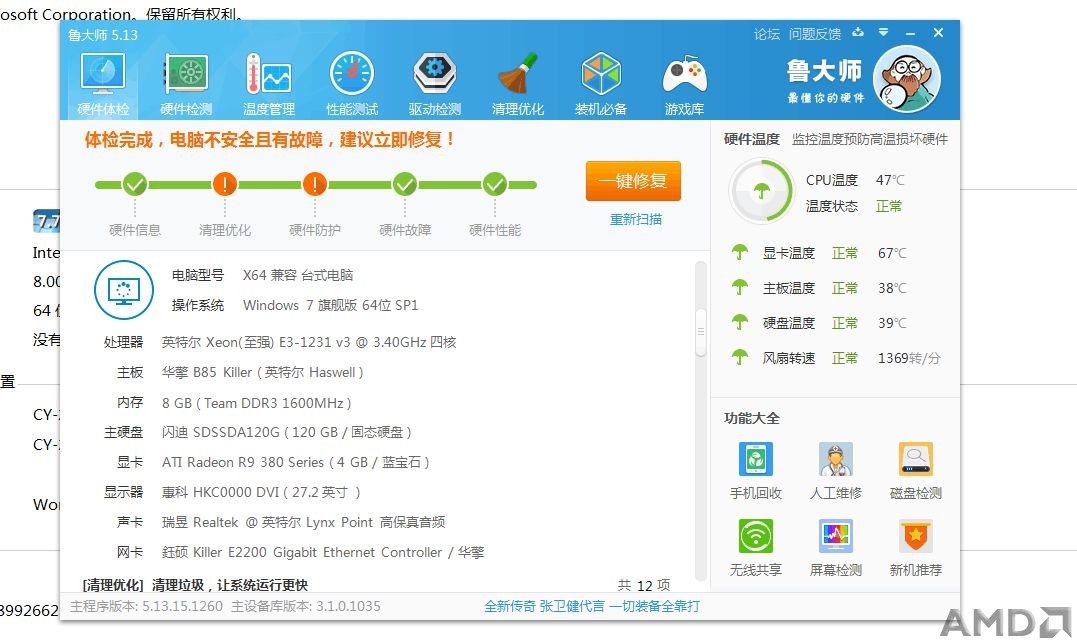Click the skin/update icon in title bar
Viewport: 1077px width, 643px height.
[x=858, y=32]
